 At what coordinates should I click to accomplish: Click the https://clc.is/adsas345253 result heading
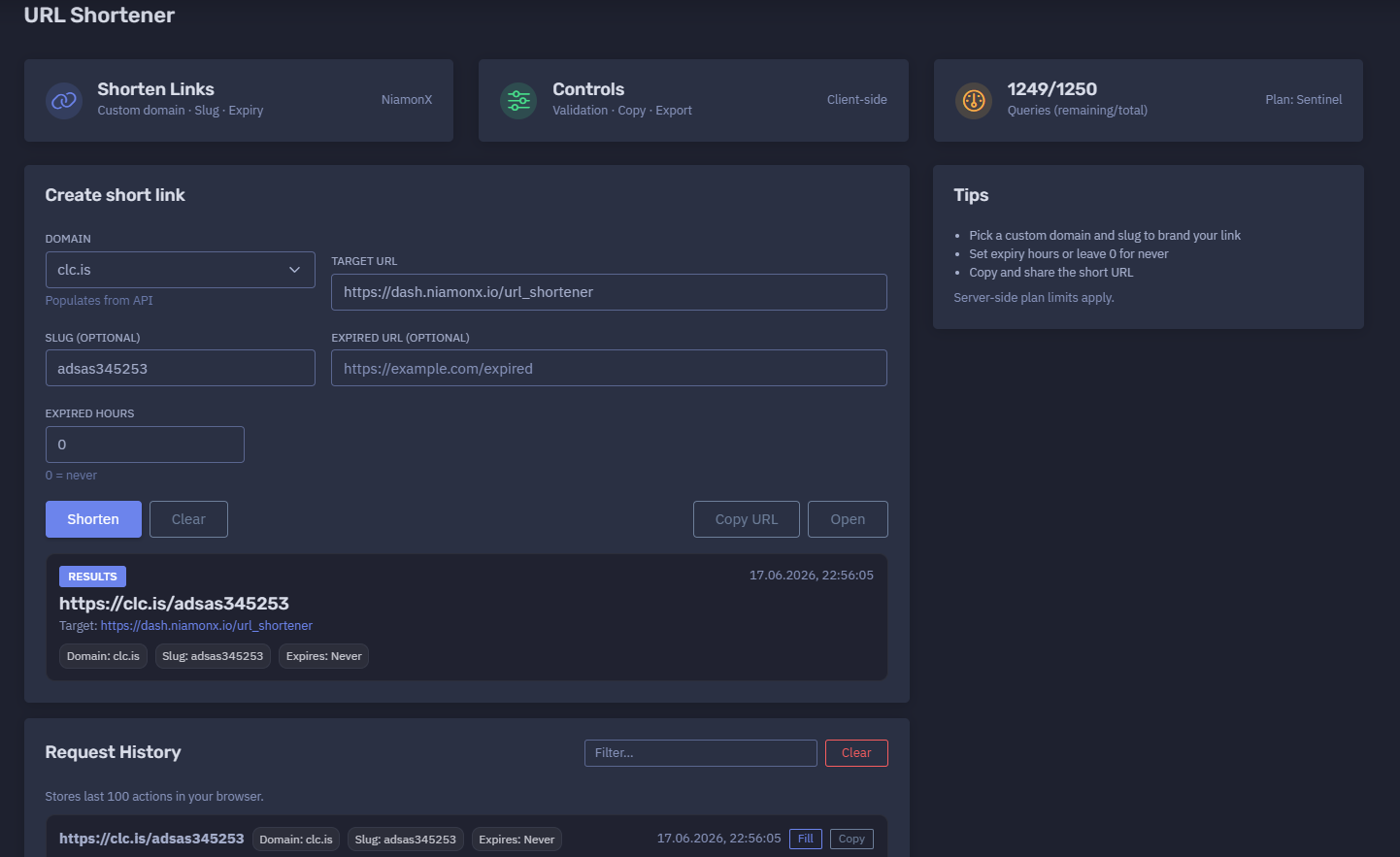[174, 604]
